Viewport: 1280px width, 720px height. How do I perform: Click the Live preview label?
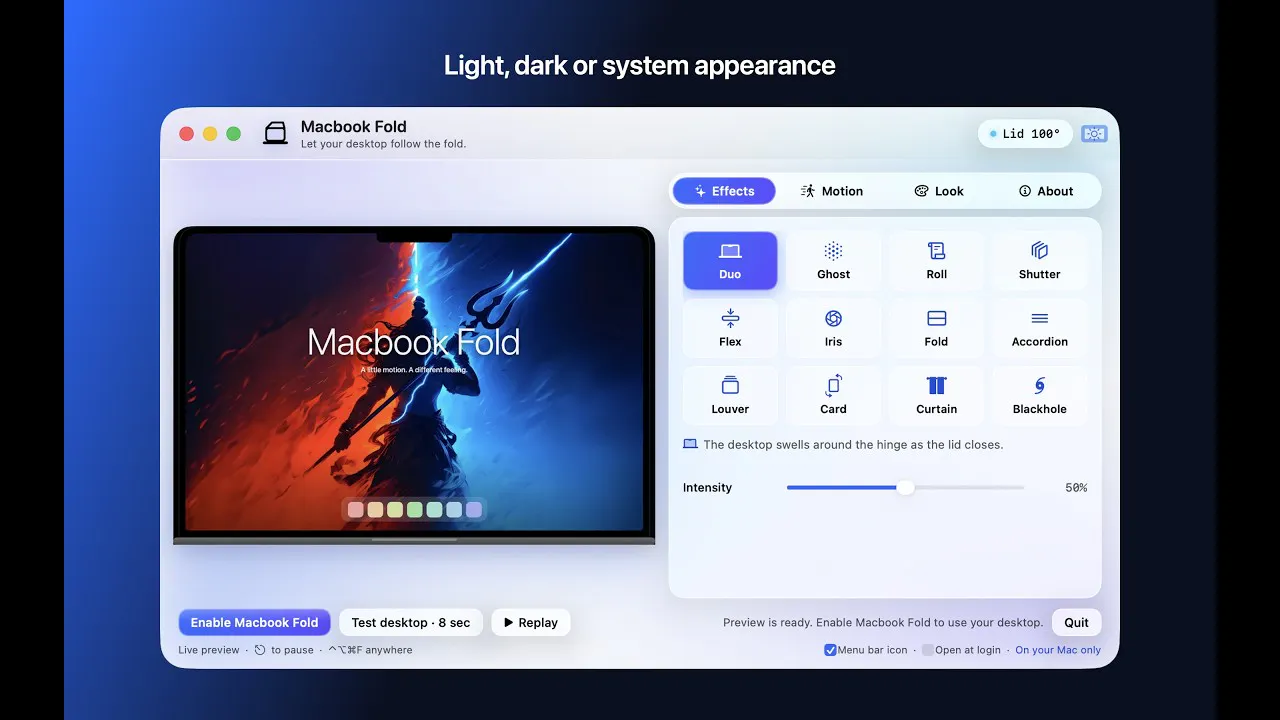[x=209, y=650]
